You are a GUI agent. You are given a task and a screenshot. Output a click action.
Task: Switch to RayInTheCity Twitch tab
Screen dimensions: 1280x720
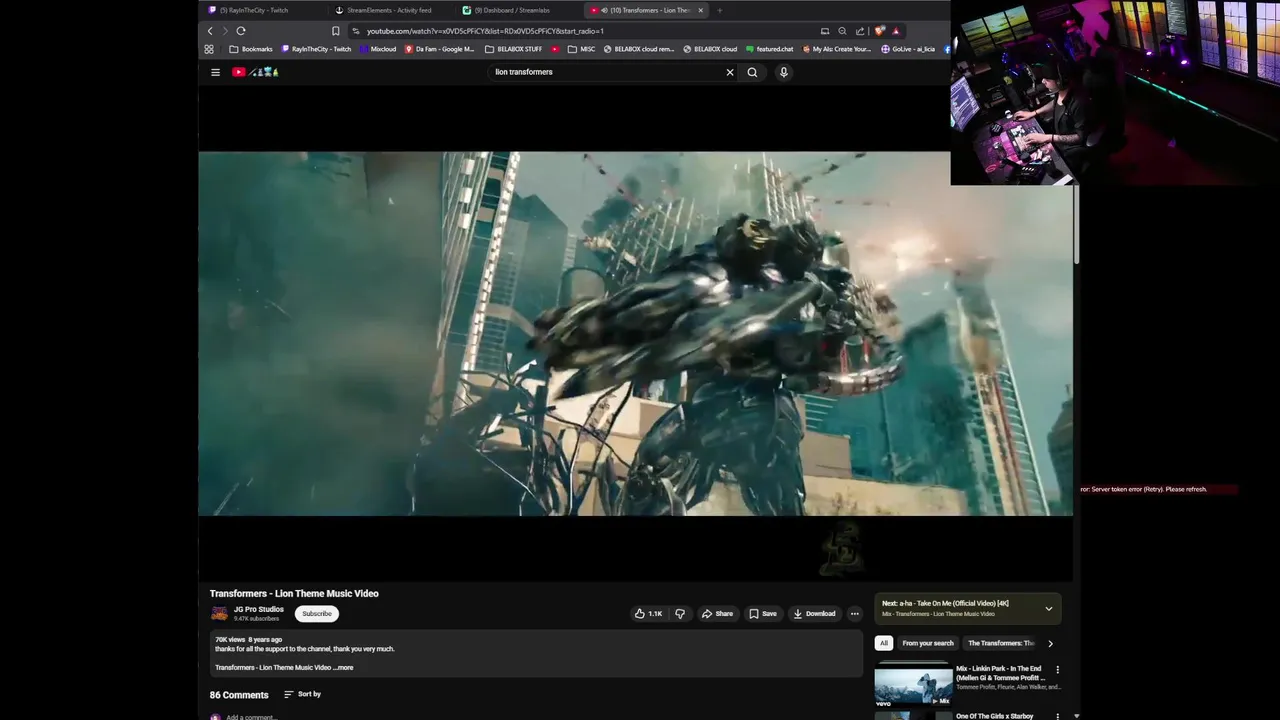click(x=262, y=10)
